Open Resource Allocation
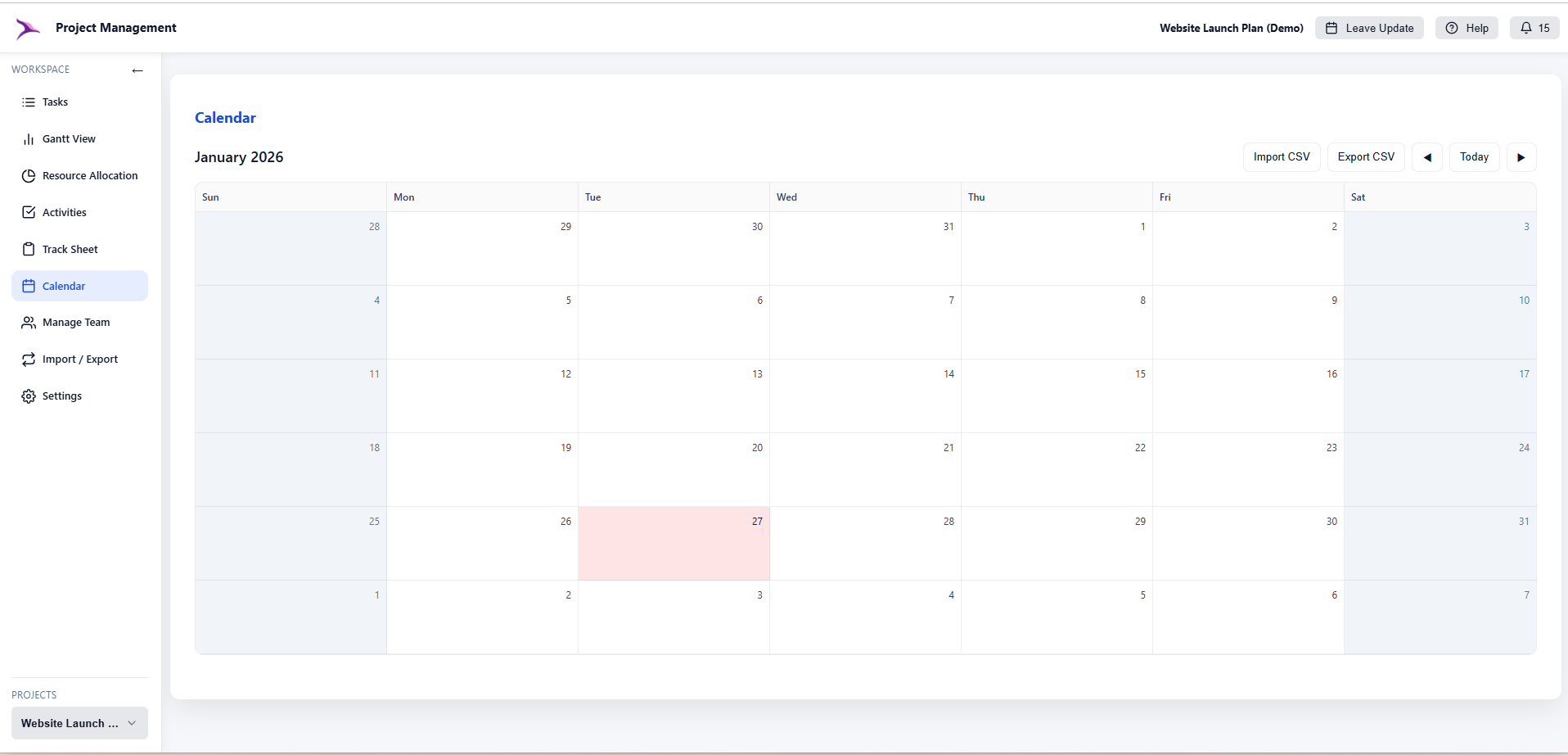Image resolution: width=1568 pixels, height=755 pixels. tap(90, 175)
